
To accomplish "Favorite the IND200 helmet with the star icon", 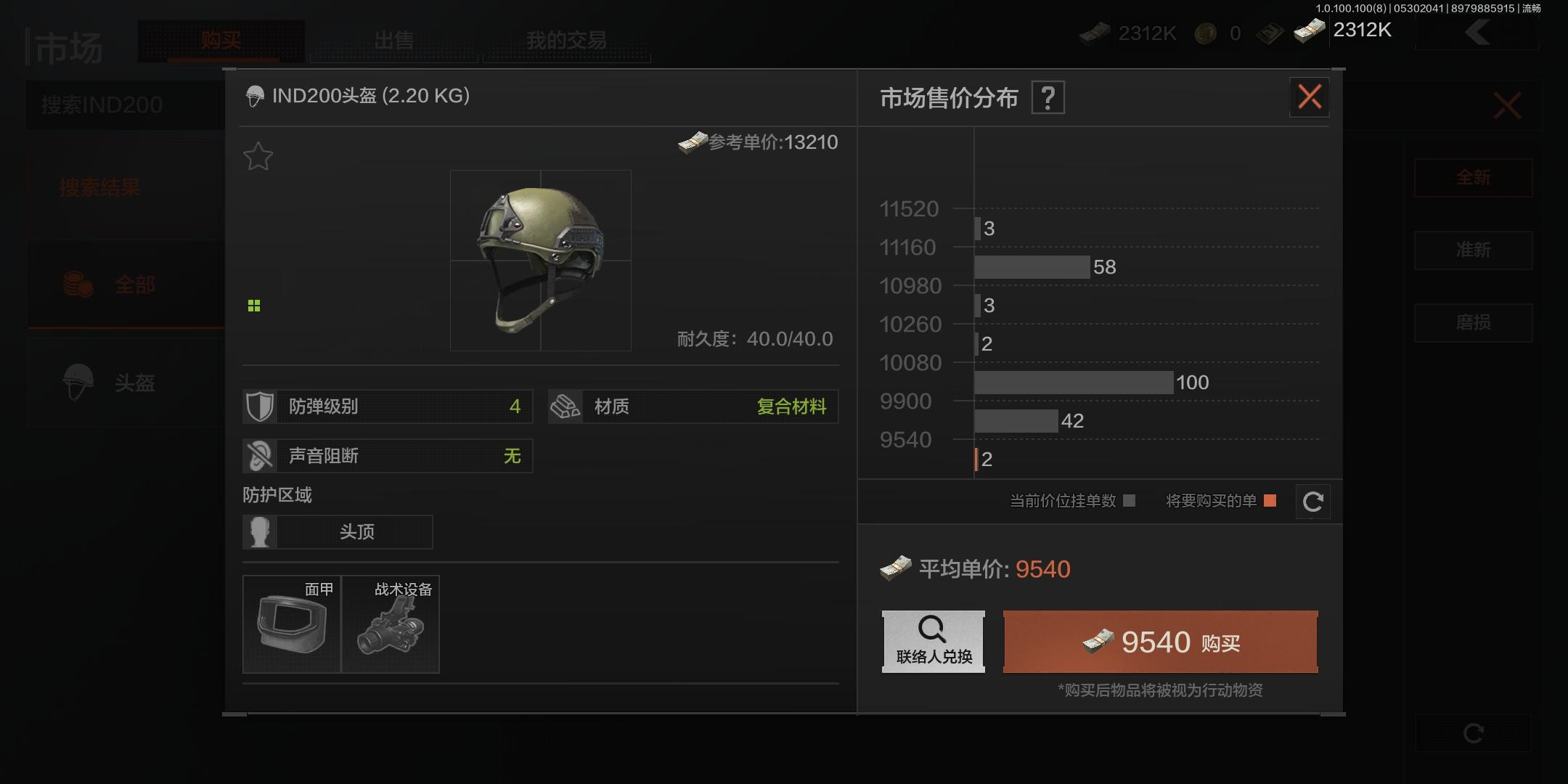I will pos(258,156).
